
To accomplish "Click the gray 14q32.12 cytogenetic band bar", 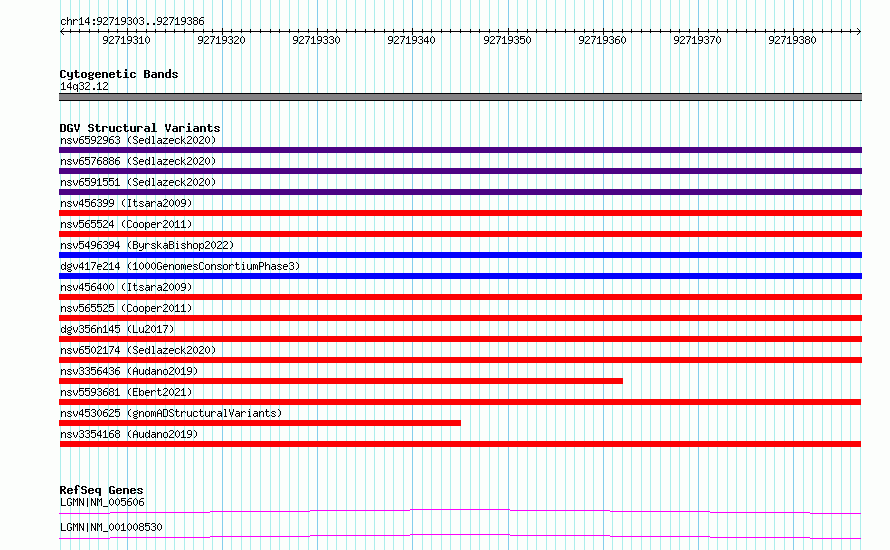I will click(460, 97).
